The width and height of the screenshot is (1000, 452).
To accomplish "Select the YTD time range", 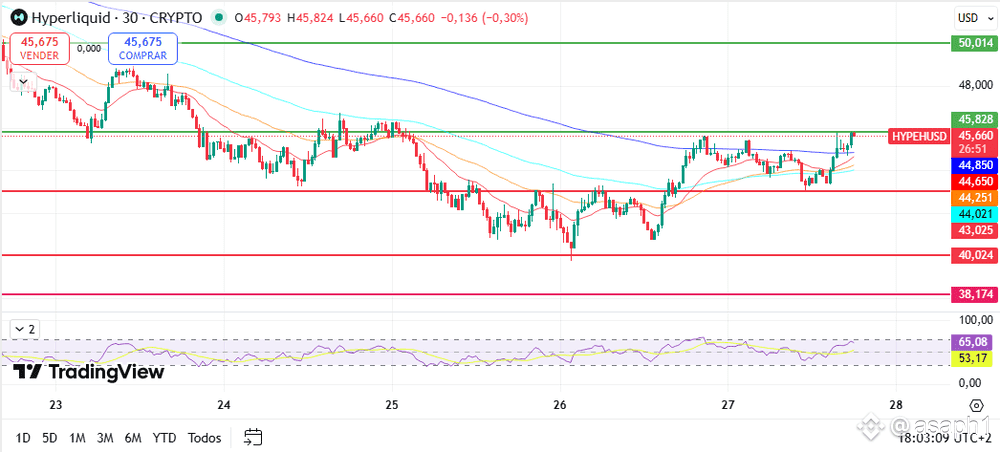I will (x=165, y=438).
